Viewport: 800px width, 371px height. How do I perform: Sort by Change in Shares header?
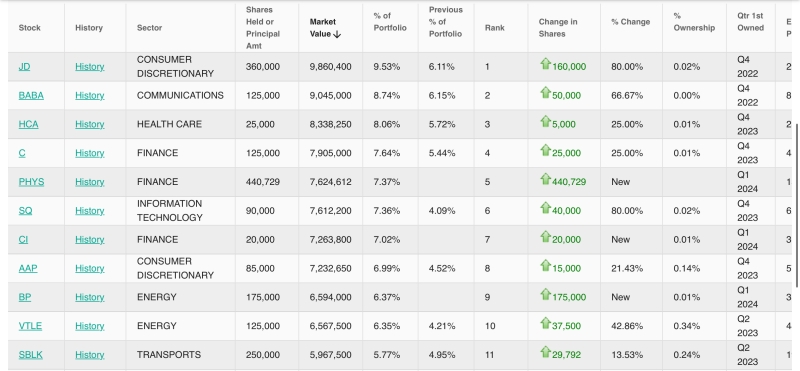558,28
